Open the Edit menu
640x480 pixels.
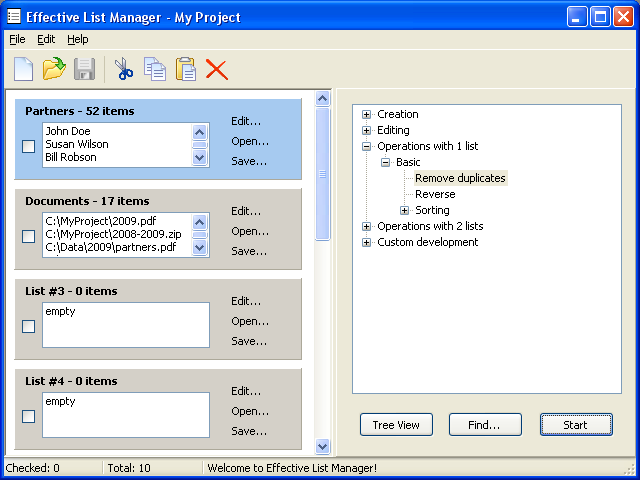coord(46,39)
